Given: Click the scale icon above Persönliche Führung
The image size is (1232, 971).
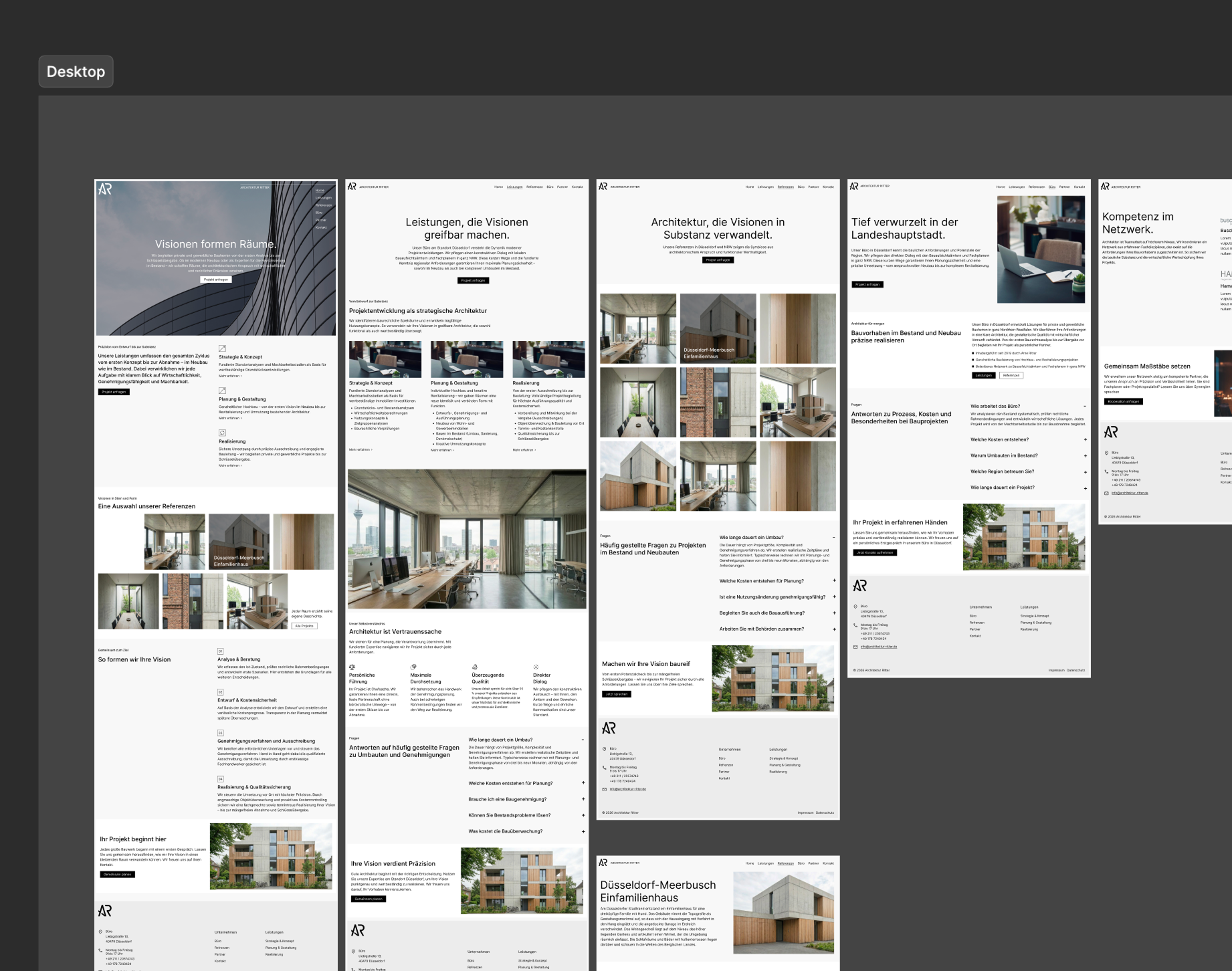Looking at the screenshot, I should (352, 667).
